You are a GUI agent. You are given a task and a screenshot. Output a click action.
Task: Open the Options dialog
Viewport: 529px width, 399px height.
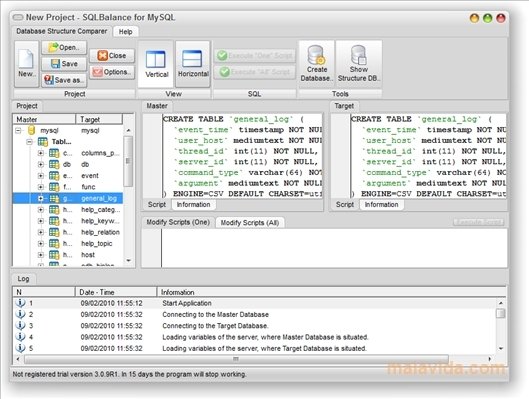coord(112,72)
